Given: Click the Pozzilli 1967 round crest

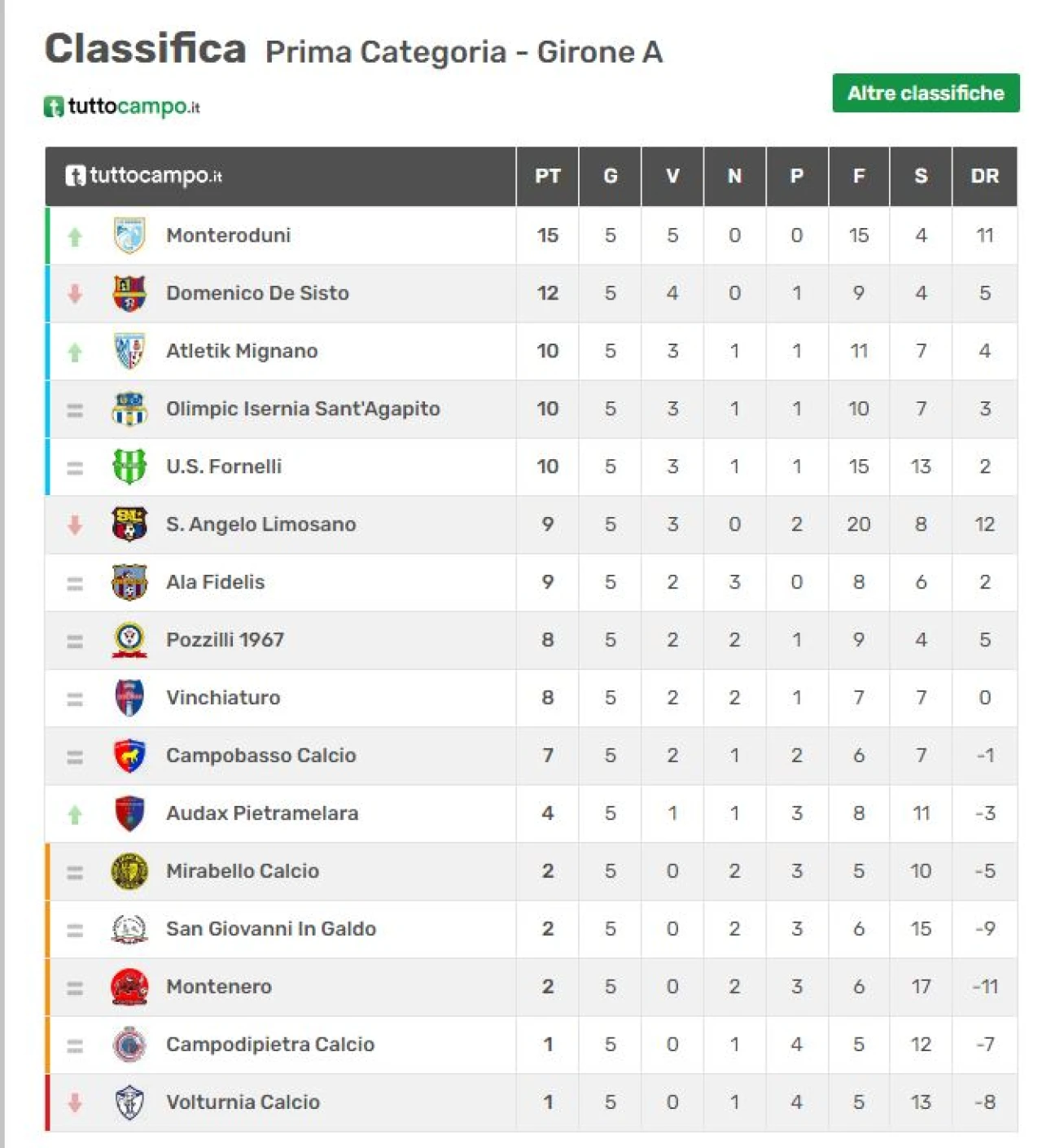Looking at the screenshot, I should [x=129, y=641].
